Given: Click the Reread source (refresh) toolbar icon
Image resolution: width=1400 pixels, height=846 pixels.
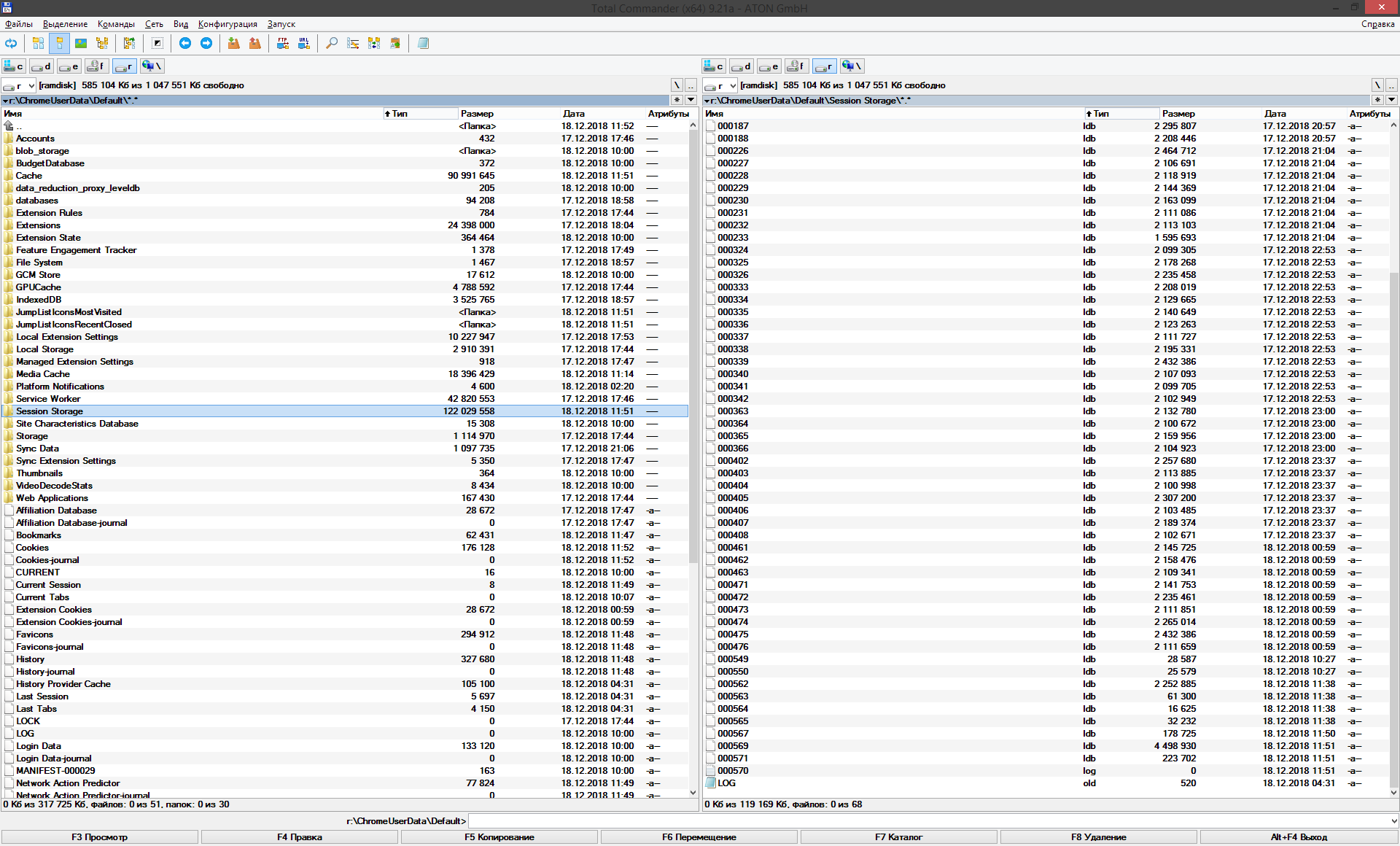Looking at the screenshot, I should (12, 44).
